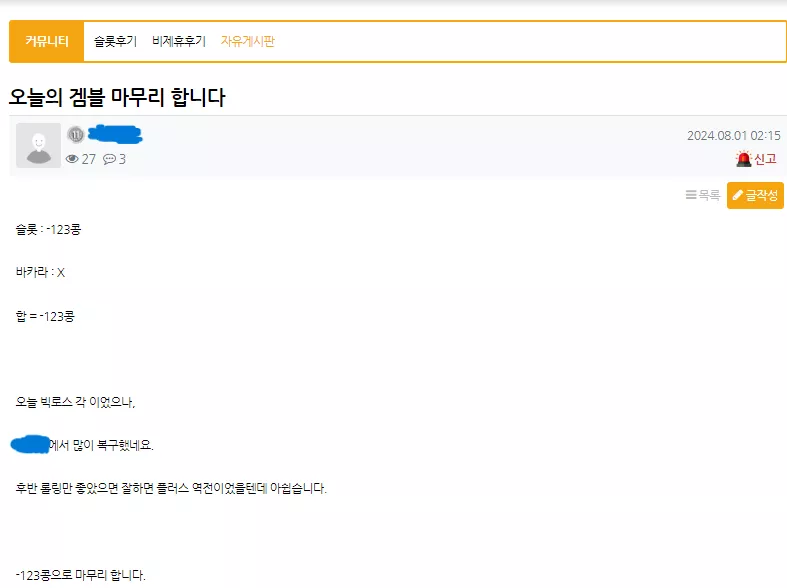
Task: Click the 바카라 : X line
Action: tap(40, 272)
